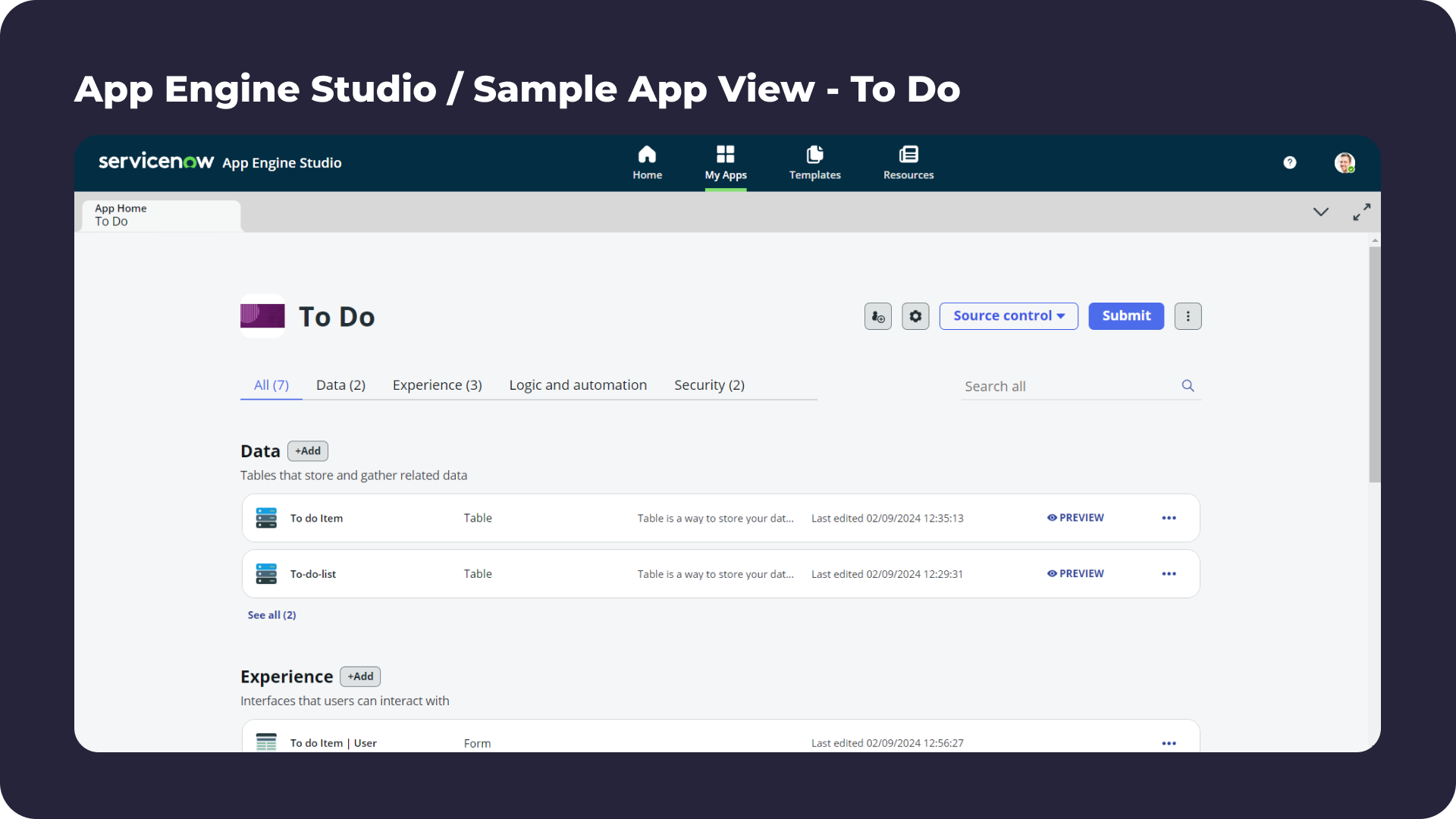1456x819 pixels.
Task: Click the Submit button
Action: click(1126, 316)
